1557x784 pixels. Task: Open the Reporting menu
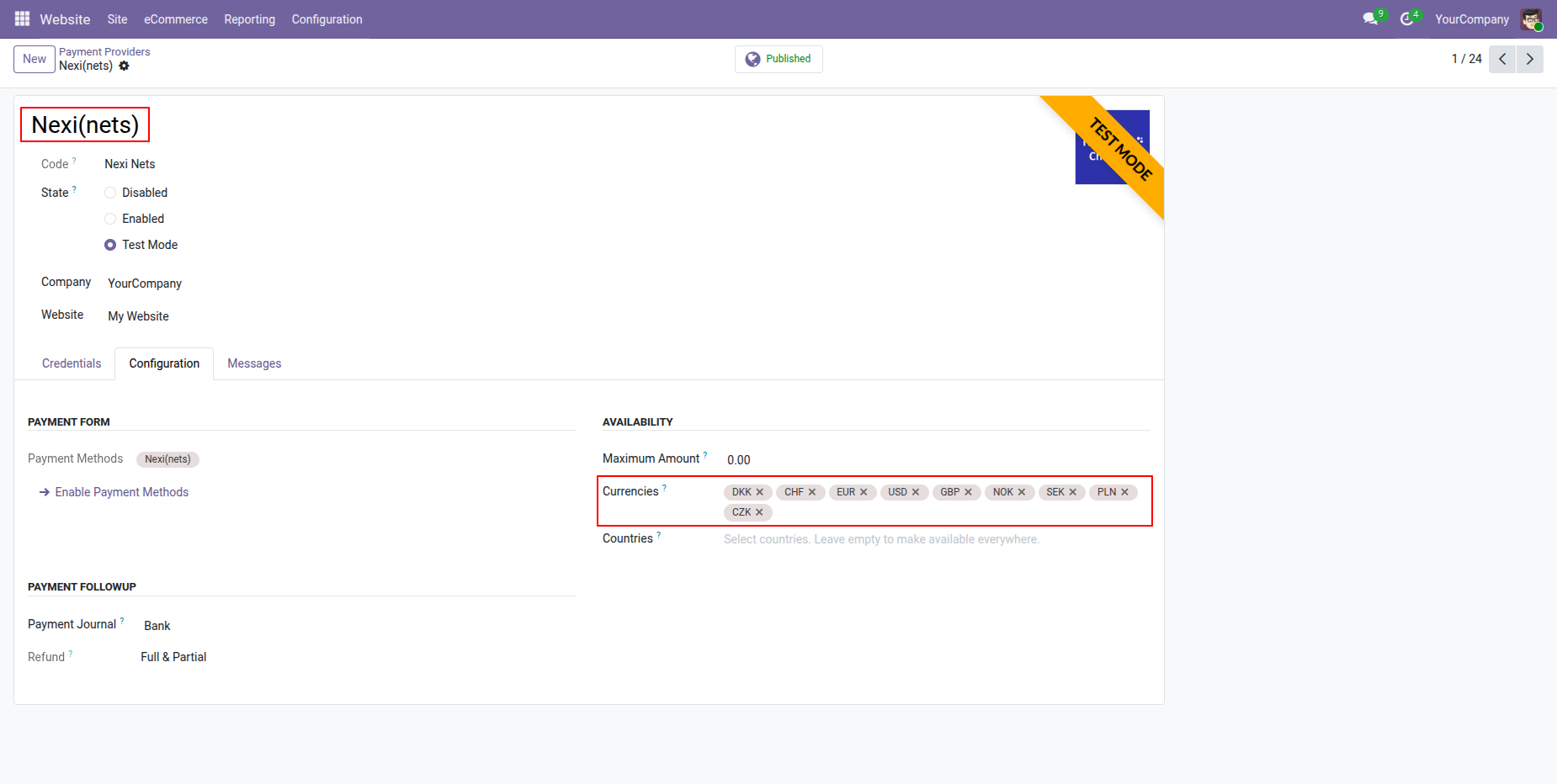[x=249, y=19]
